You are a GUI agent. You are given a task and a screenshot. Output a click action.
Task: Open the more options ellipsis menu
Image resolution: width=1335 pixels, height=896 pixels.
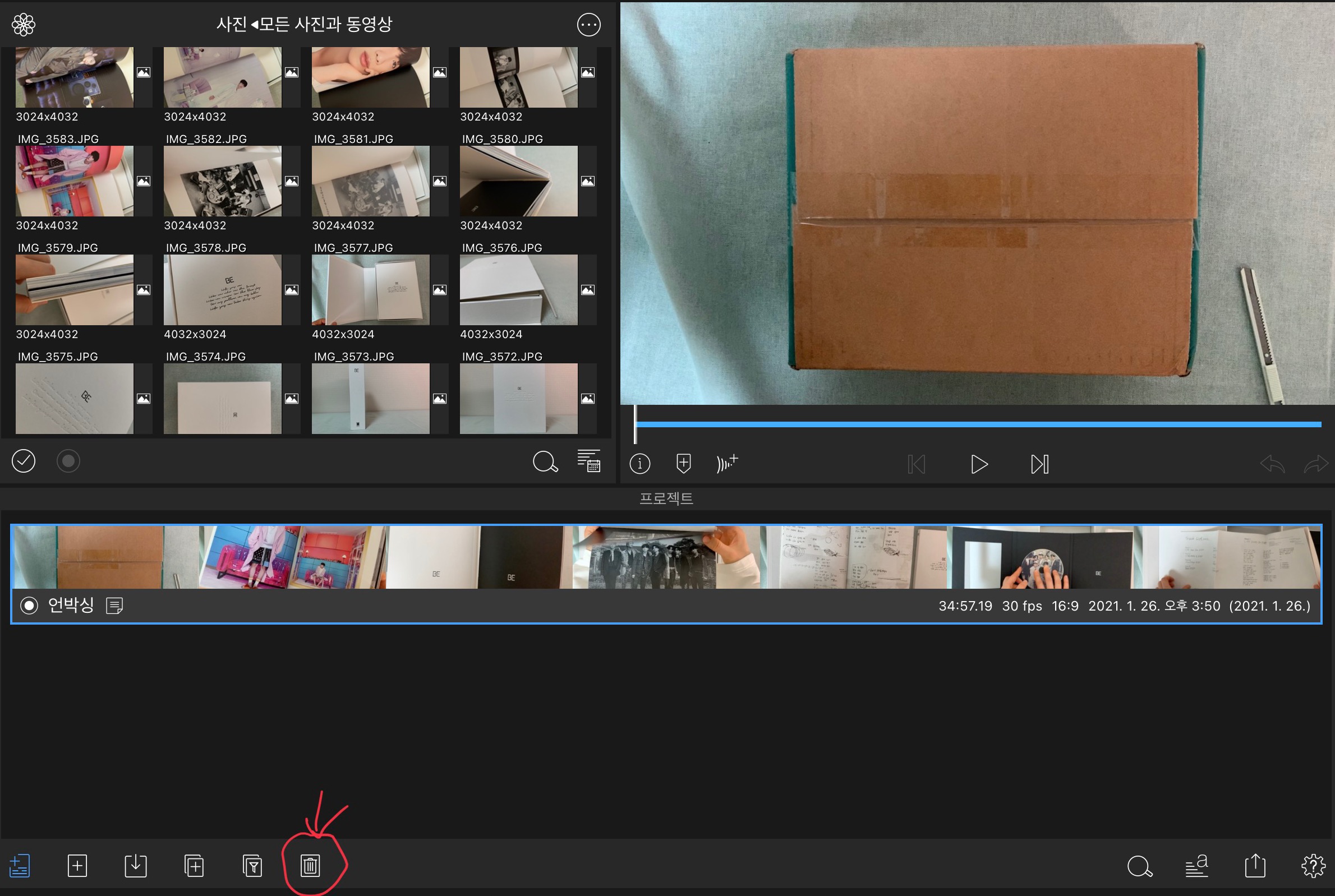pos(588,25)
